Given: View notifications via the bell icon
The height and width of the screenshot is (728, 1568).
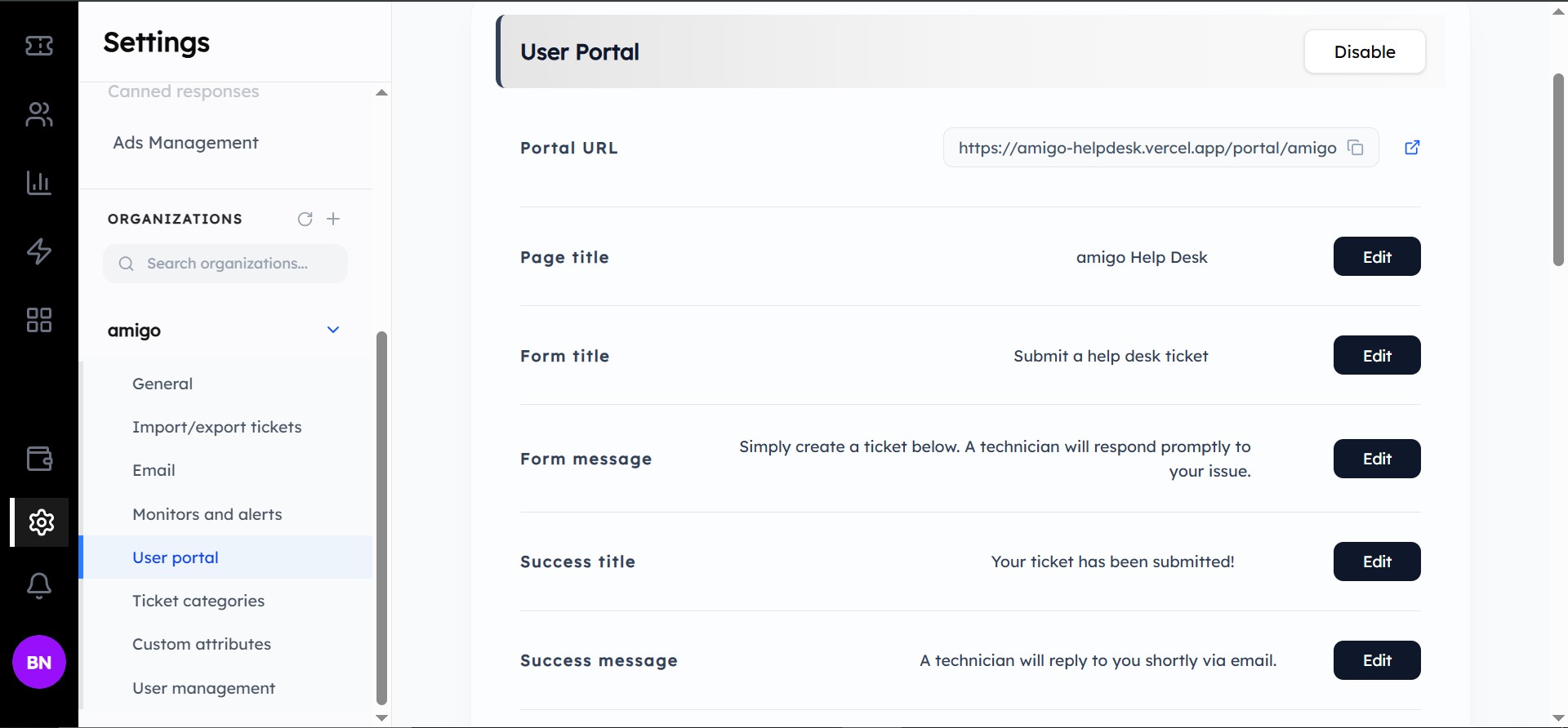Looking at the screenshot, I should pos(38,585).
